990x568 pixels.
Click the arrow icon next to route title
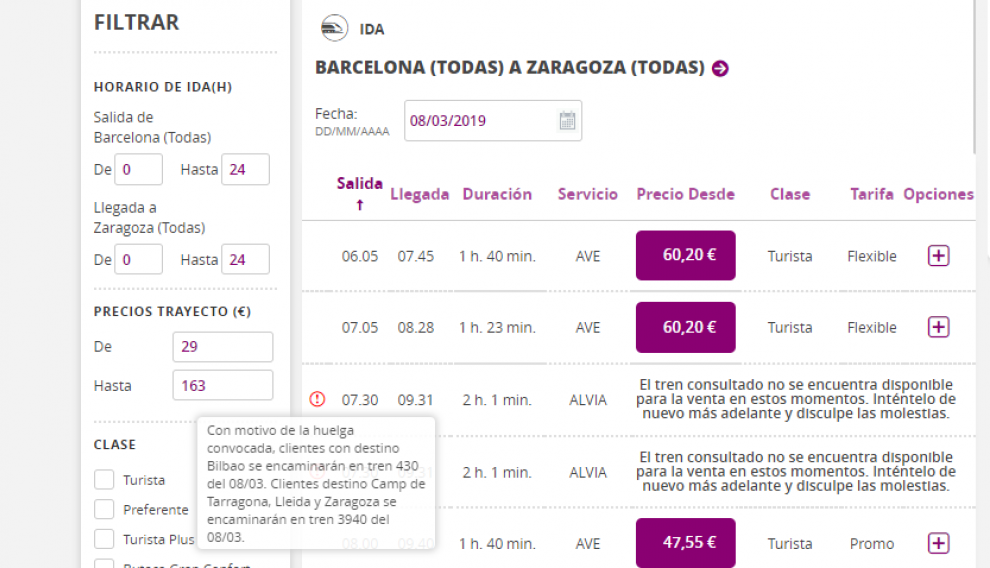[x=720, y=68]
